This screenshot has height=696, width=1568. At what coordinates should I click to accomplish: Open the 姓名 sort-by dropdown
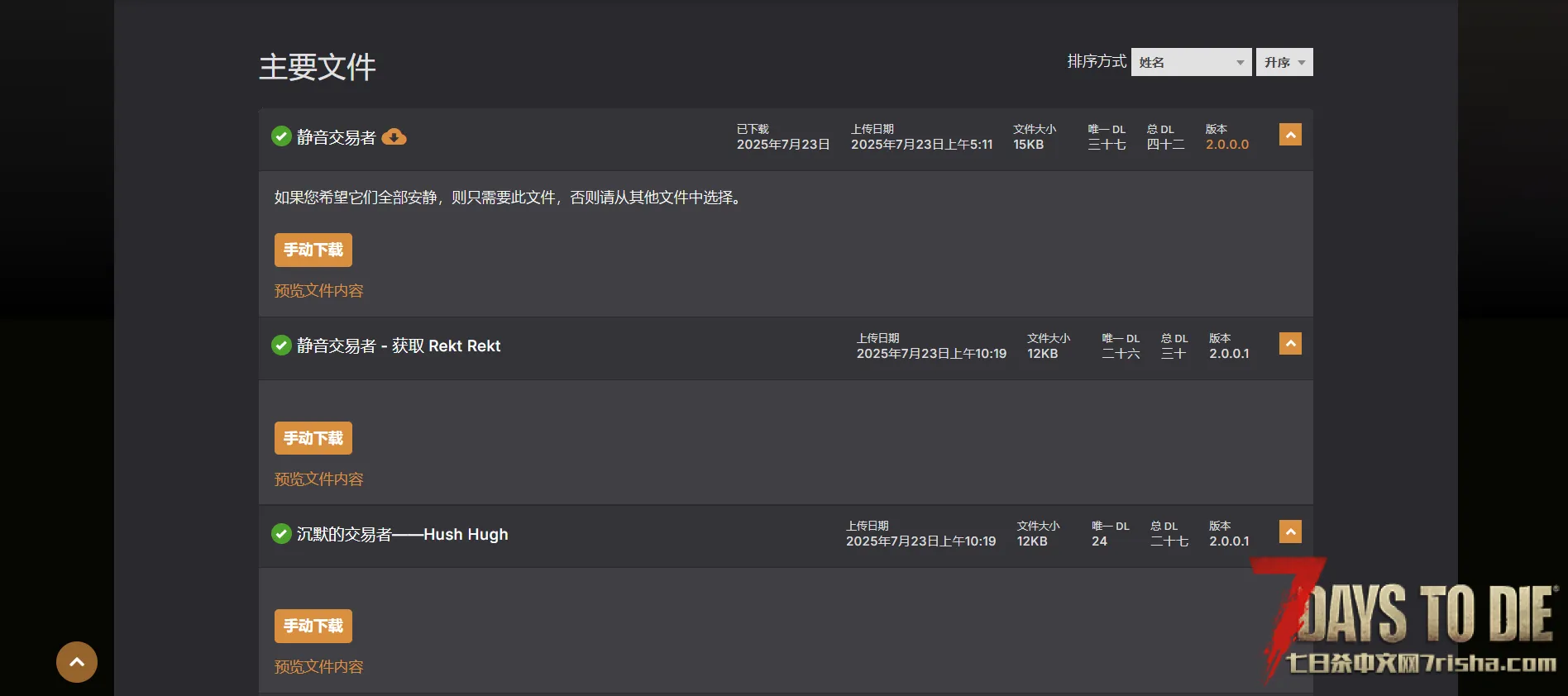click(1191, 62)
